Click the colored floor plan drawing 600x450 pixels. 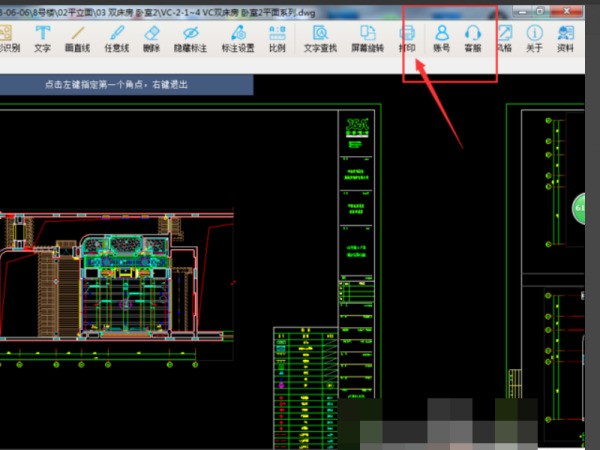coord(117,276)
